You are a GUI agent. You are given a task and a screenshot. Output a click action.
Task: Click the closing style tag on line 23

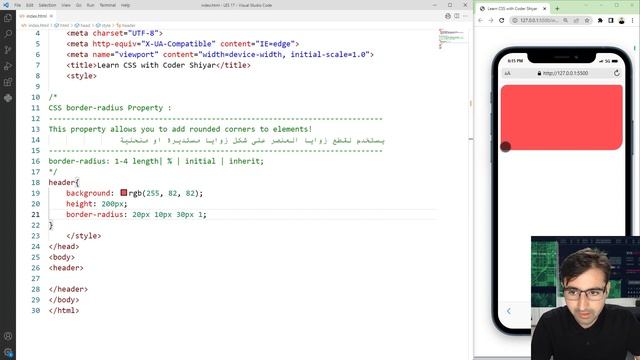[84, 236]
